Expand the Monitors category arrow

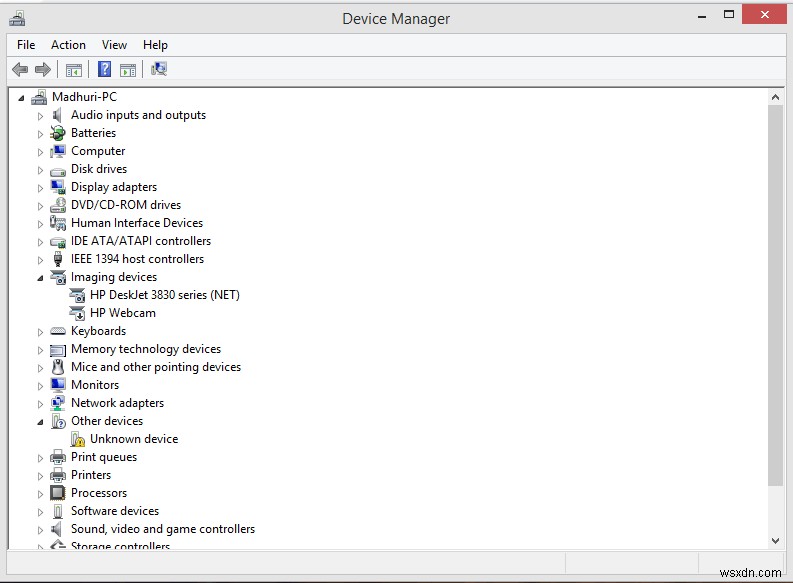coord(40,386)
